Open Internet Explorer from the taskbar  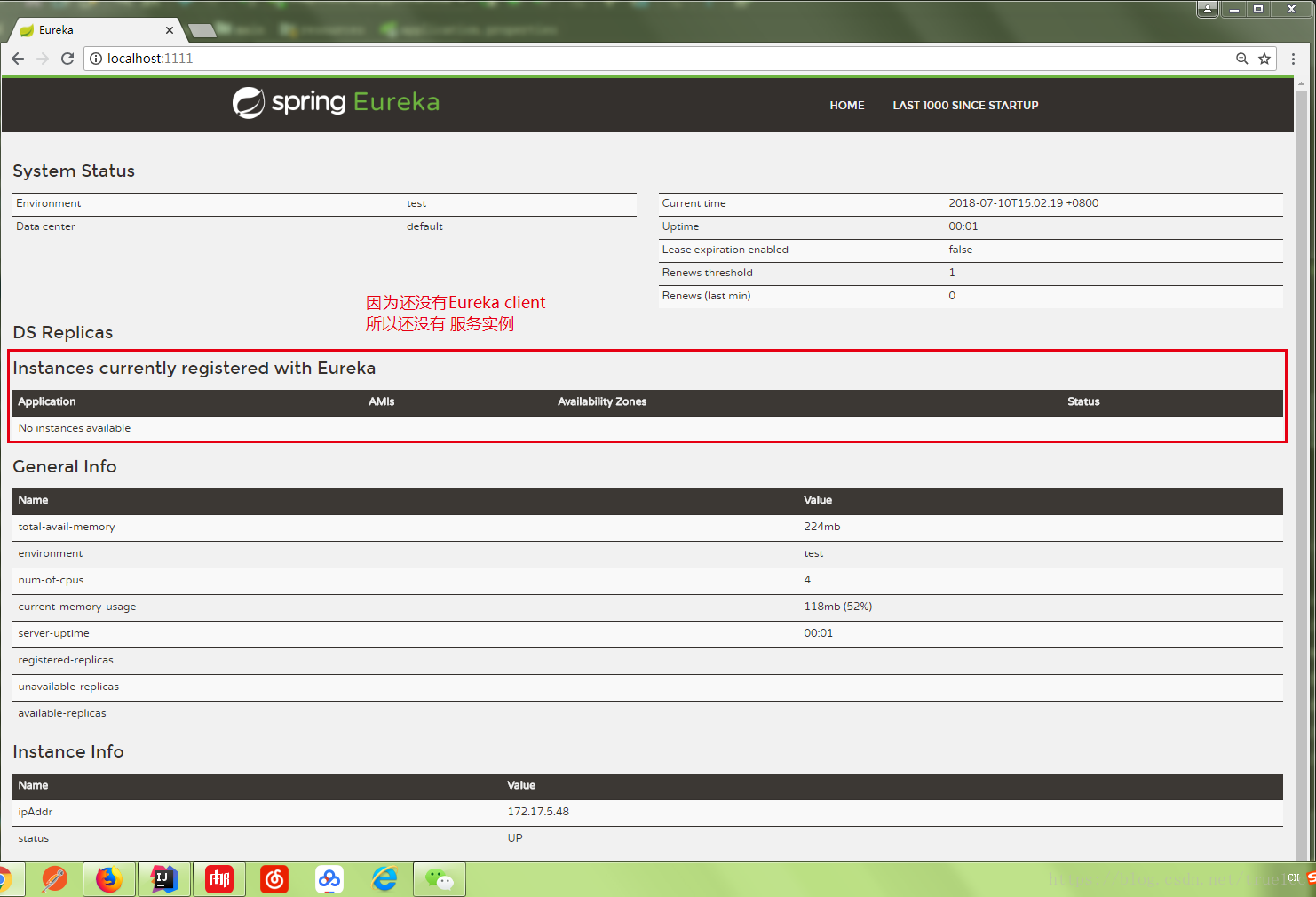pos(384,879)
